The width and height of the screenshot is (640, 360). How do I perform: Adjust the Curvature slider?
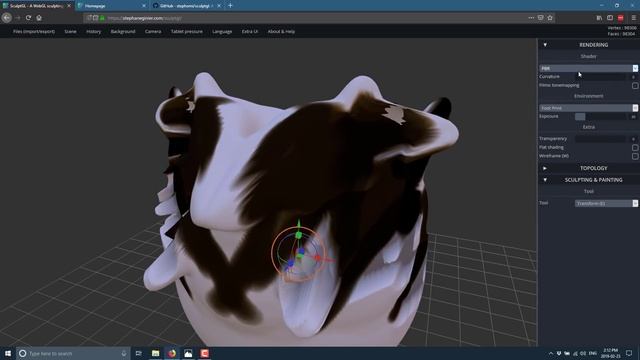600,77
